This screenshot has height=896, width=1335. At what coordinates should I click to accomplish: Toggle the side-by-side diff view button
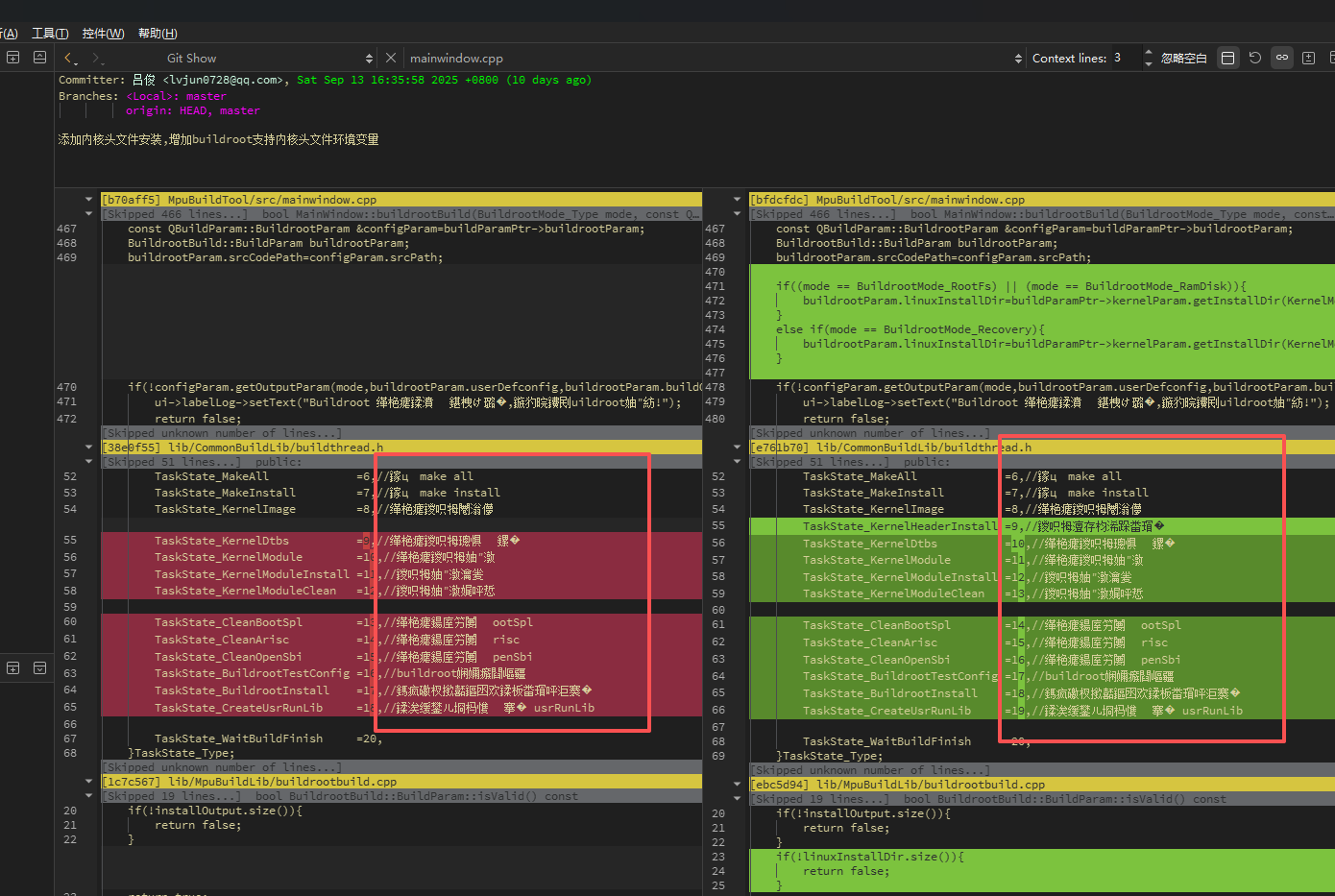[1227, 58]
